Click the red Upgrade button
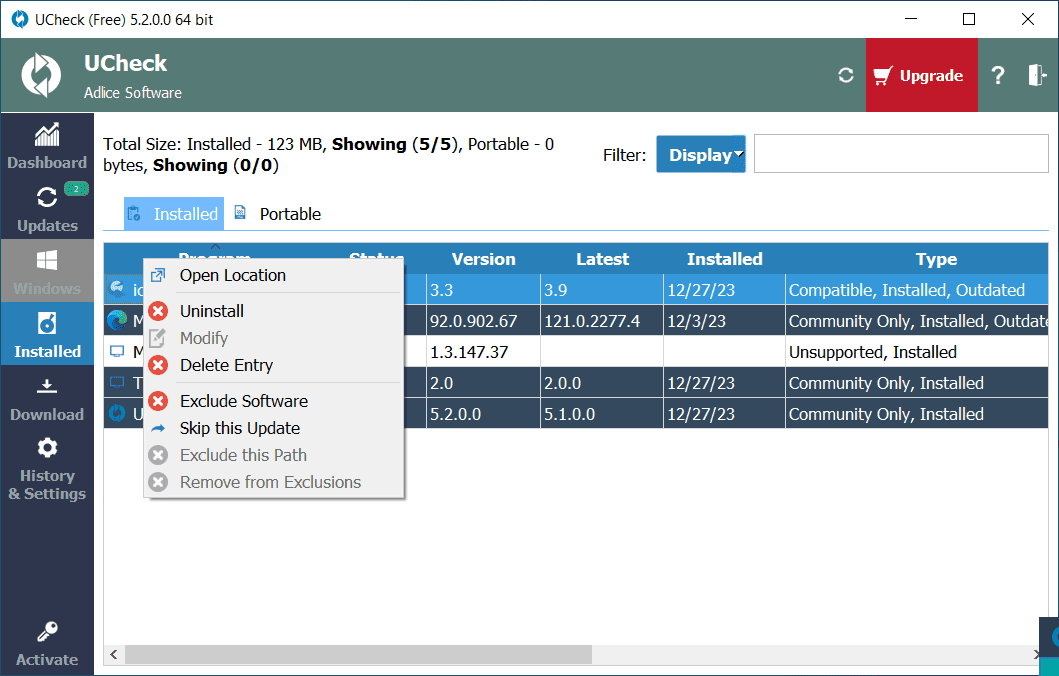Screen dimensions: 1059x676 921,75
